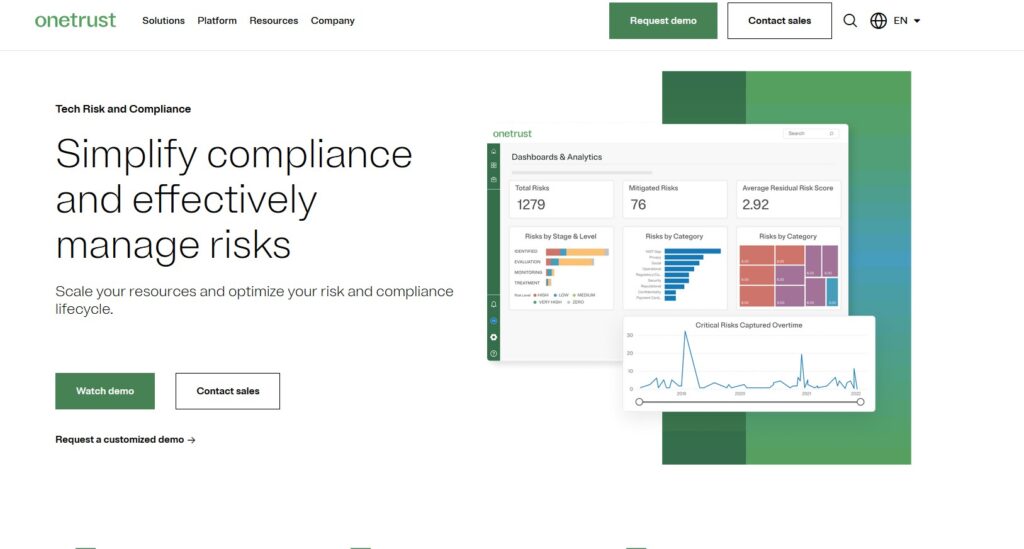
Task: Click the home icon in dashboard sidebar
Action: (494, 151)
